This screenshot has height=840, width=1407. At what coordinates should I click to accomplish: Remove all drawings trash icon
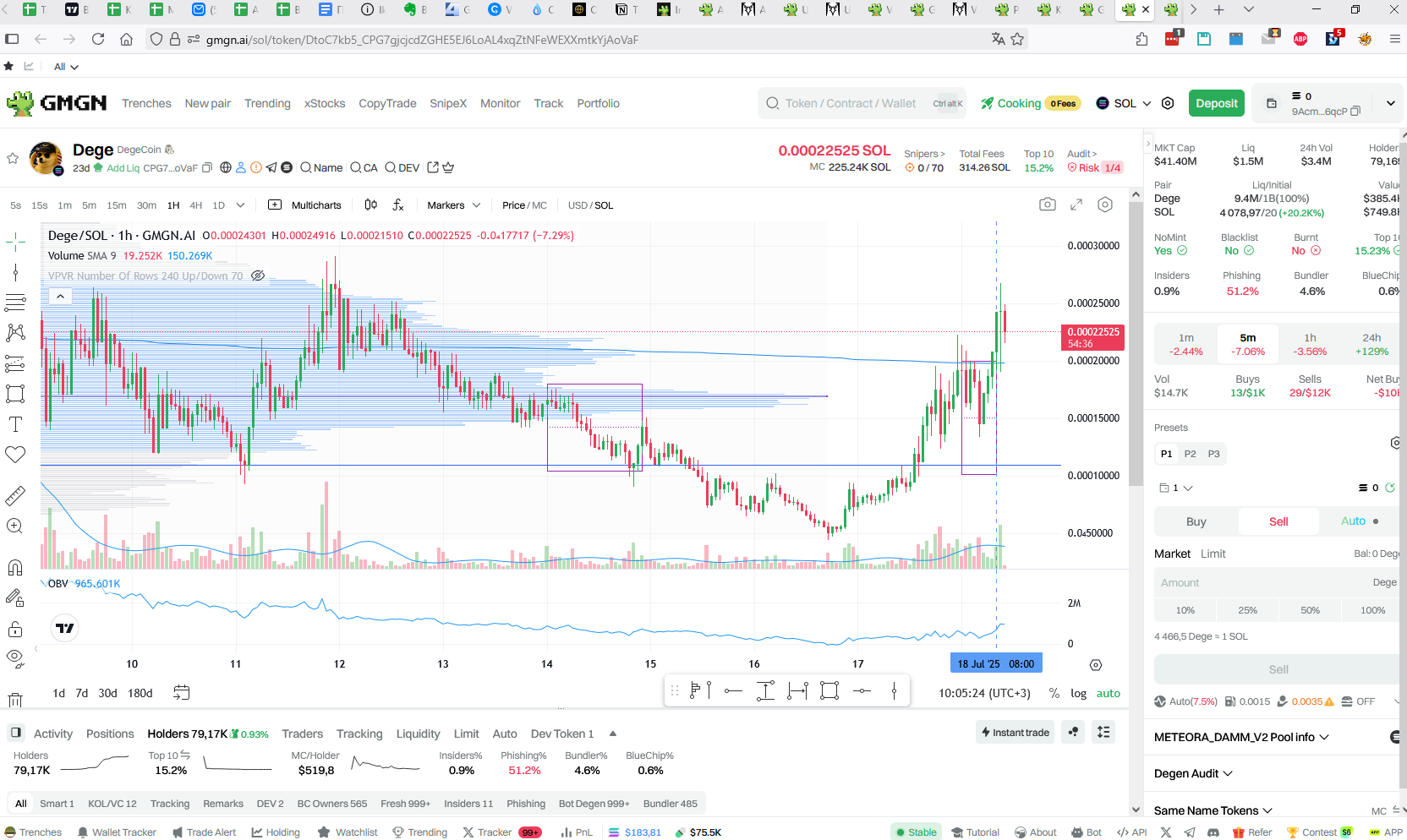tap(15, 700)
